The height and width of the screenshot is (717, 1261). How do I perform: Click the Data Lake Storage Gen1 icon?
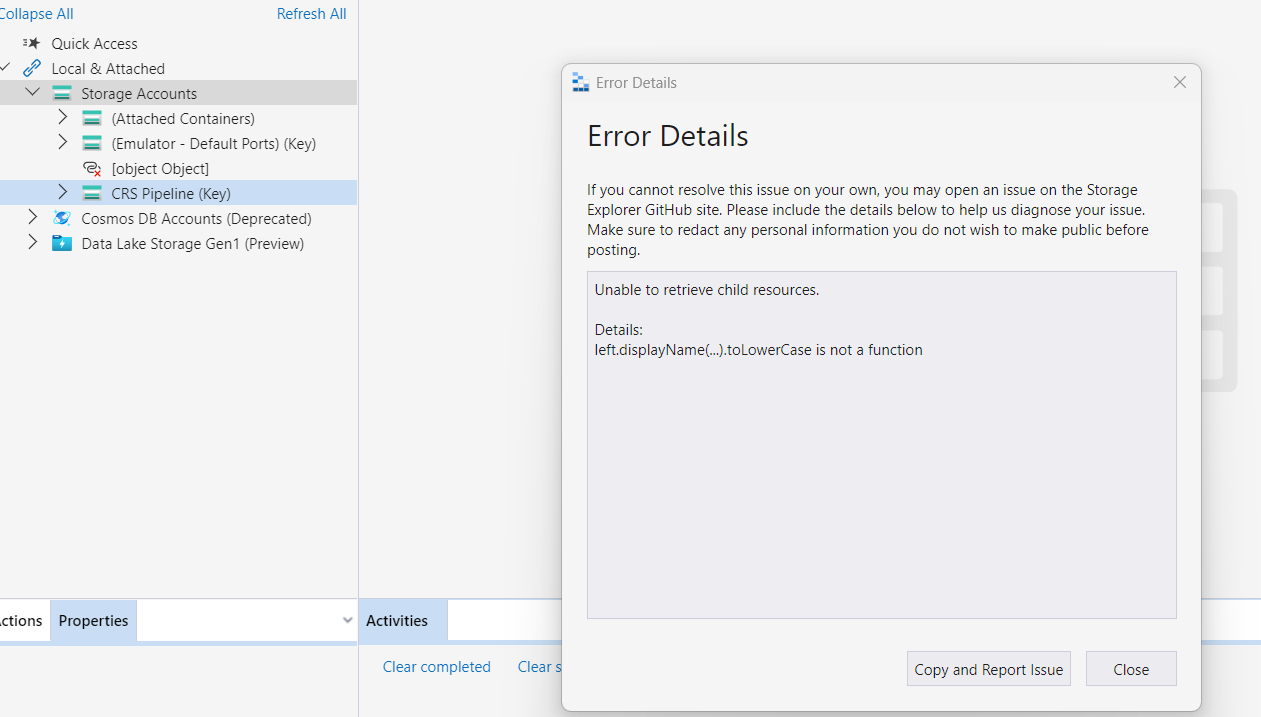(x=61, y=243)
